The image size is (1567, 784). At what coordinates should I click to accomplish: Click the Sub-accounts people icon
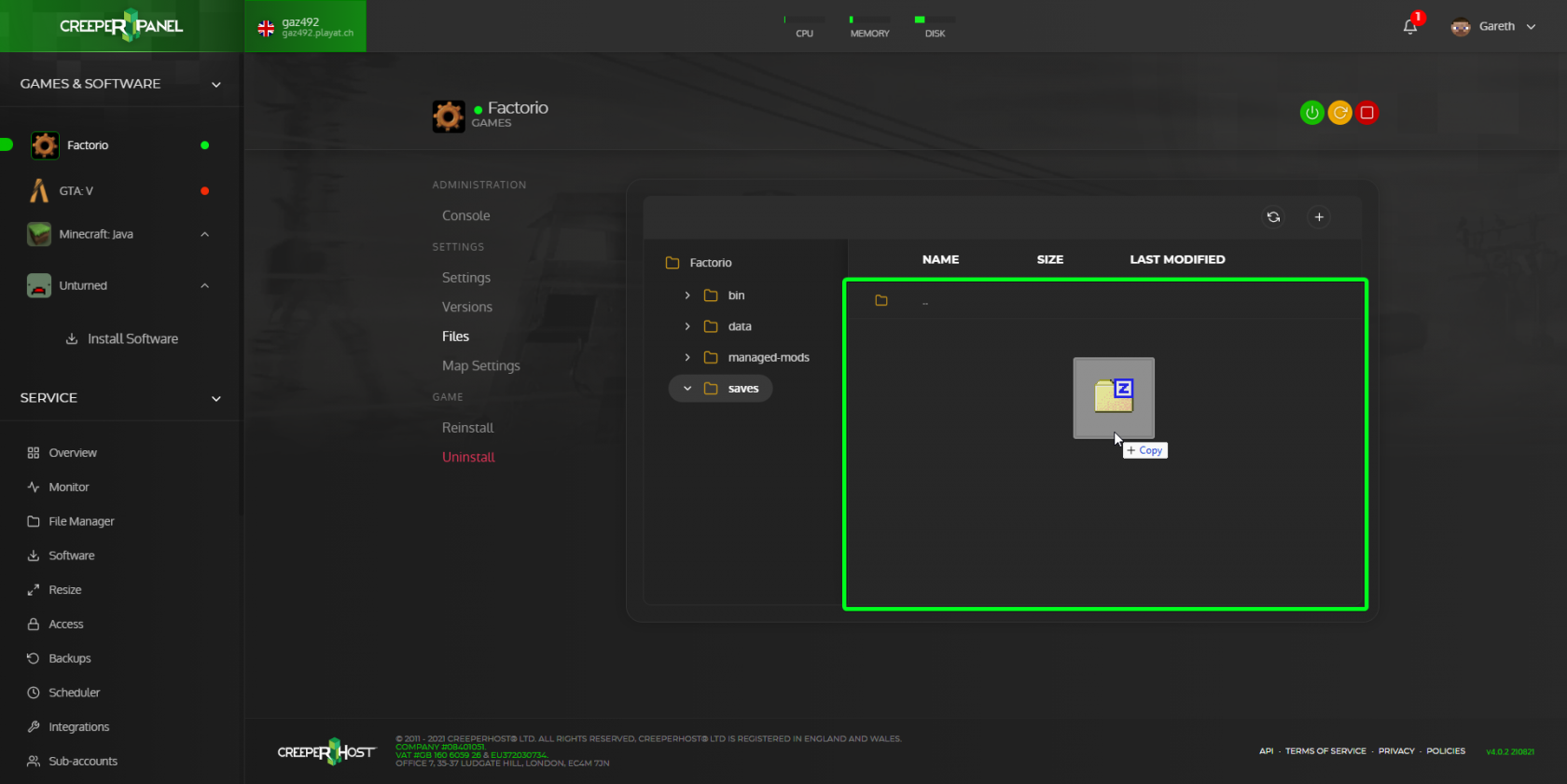(x=34, y=761)
